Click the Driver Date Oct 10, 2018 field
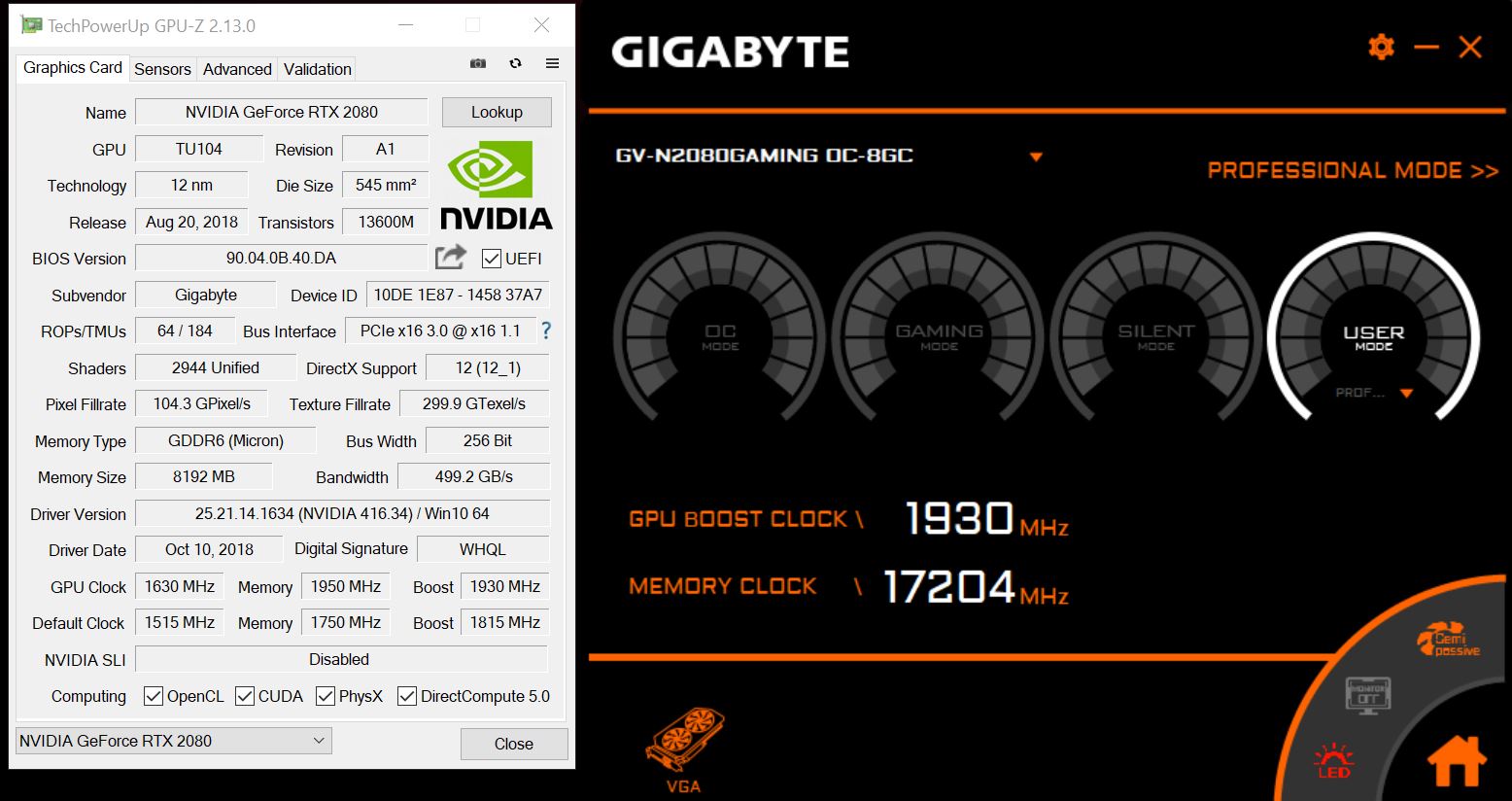Screen dimensions: 1512x801 [209, 549]
